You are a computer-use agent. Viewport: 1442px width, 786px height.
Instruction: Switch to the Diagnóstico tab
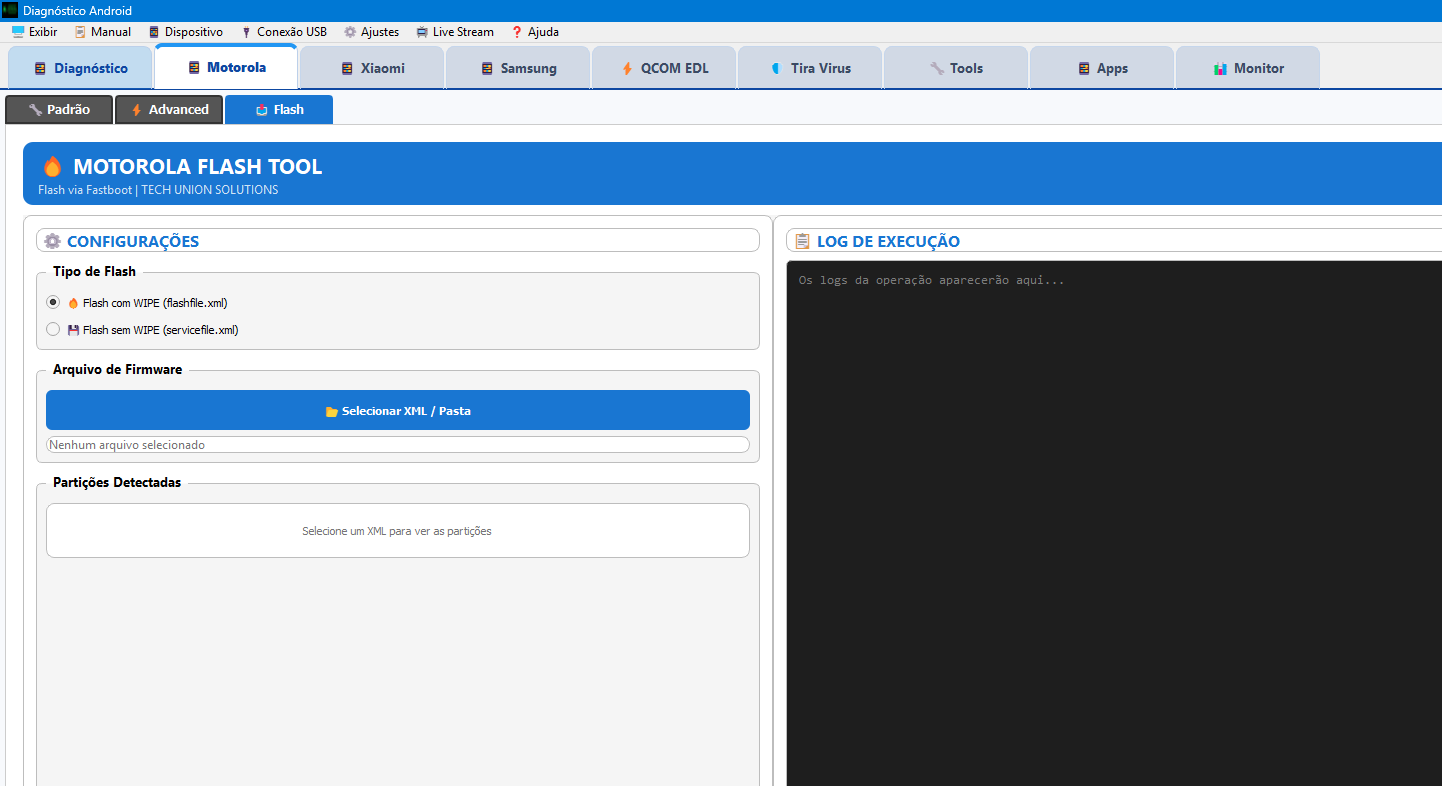(81, 68)
